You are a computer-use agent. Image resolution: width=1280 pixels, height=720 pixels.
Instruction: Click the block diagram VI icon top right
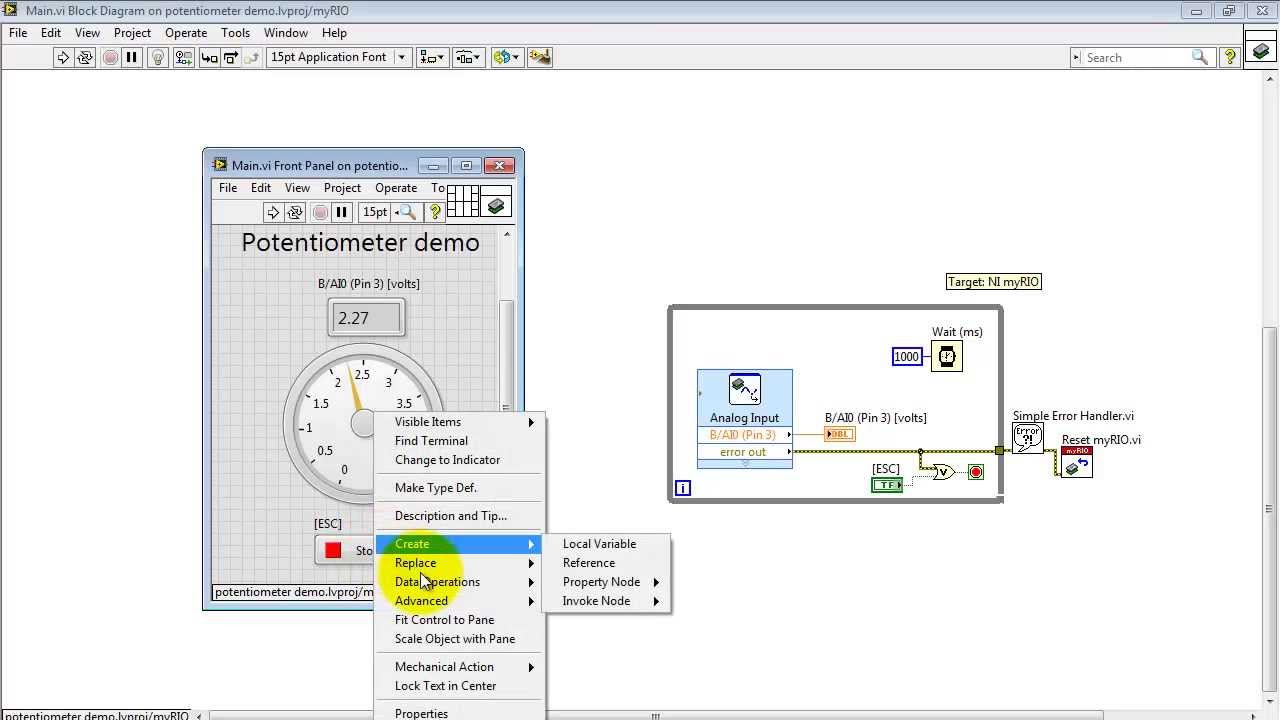[1261, 47]
